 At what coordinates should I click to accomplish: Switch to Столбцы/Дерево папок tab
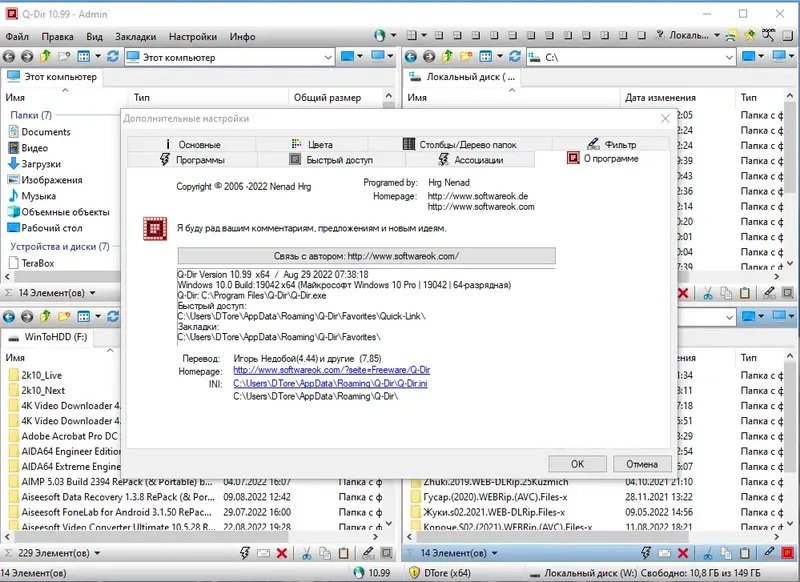pos(460,144)
